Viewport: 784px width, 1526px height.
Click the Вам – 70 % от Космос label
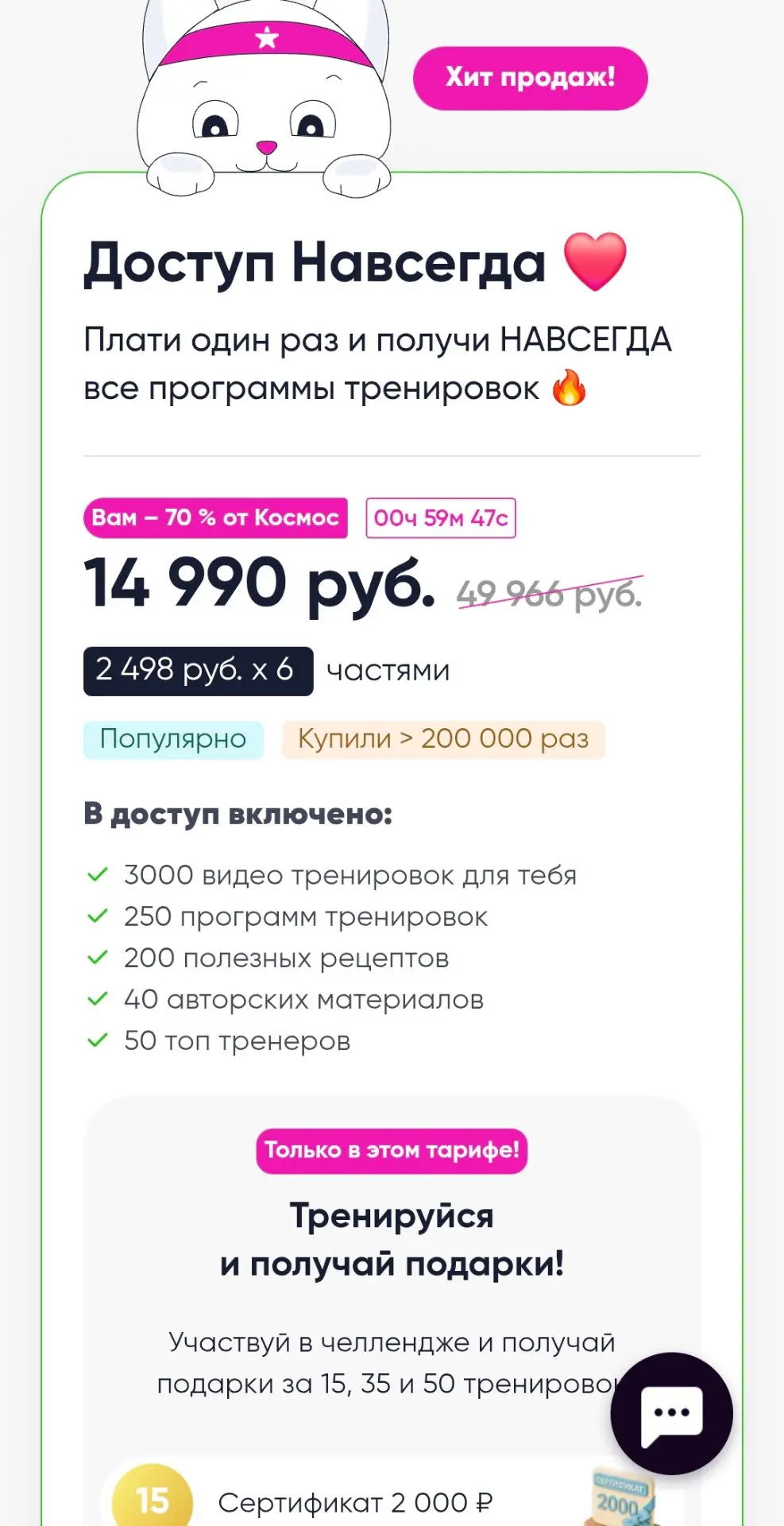tap(215, 517)
